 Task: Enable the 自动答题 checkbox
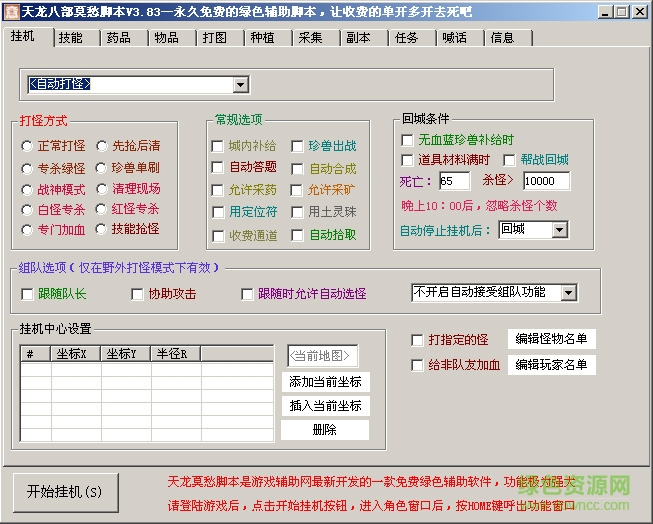click(x=218, y=168)
